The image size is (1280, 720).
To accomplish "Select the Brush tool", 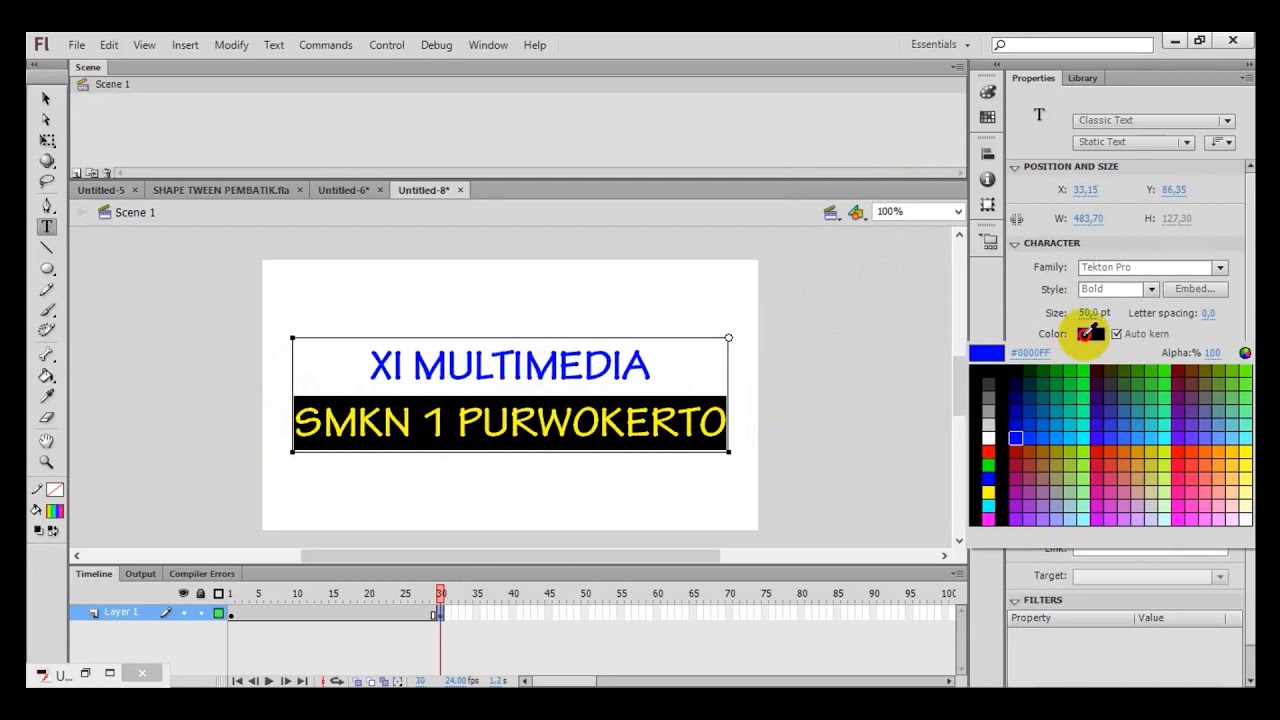I will pyautogui.click(x=46, y=310).
